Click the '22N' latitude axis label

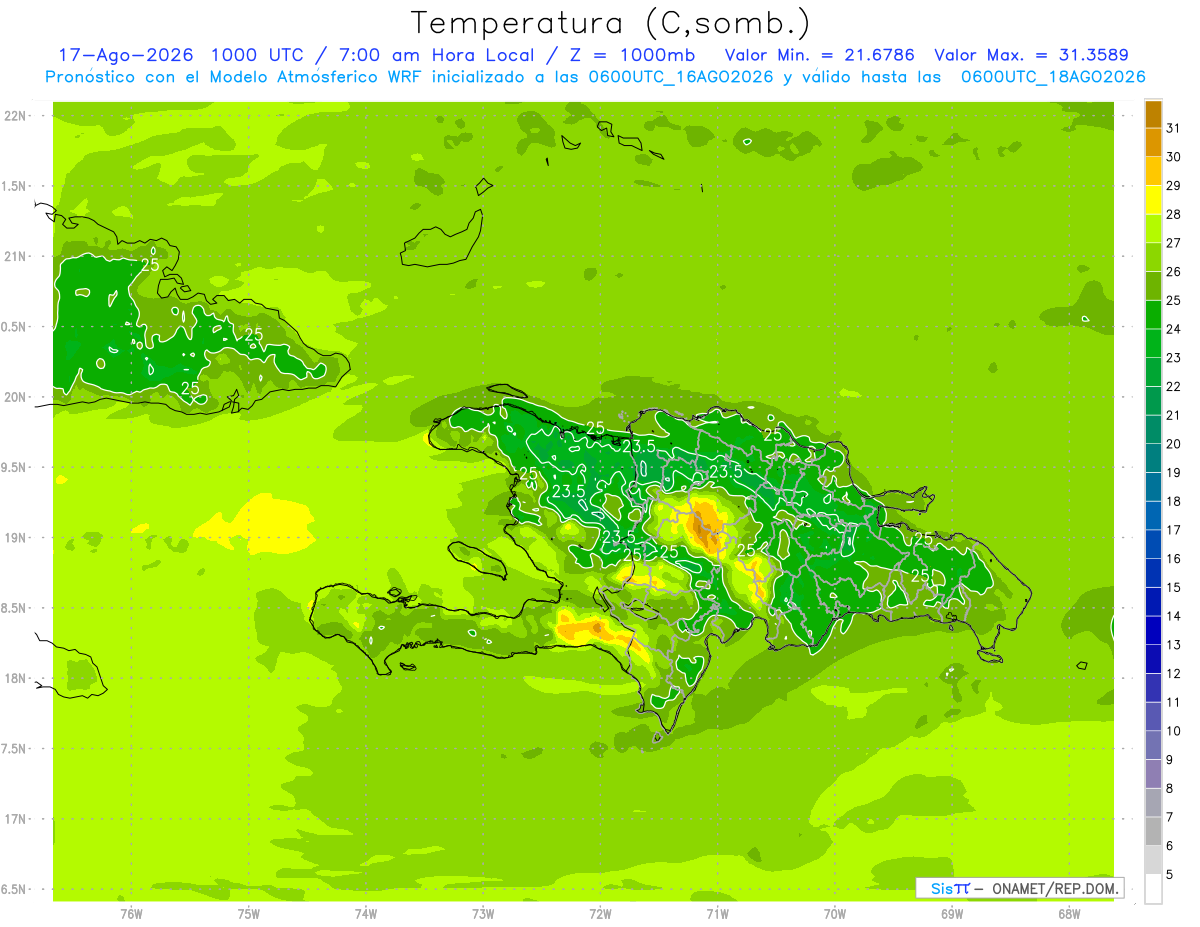click(15, 116)
